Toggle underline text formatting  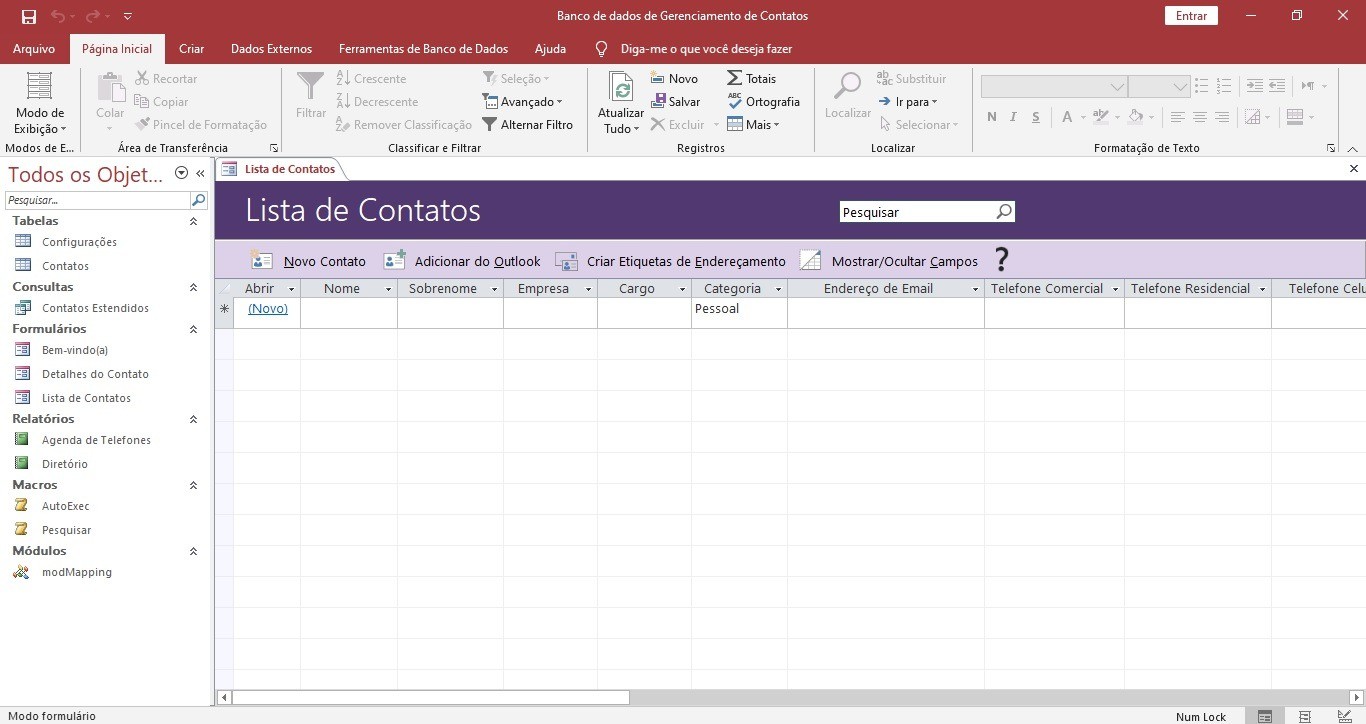[x=1034, y=117]
